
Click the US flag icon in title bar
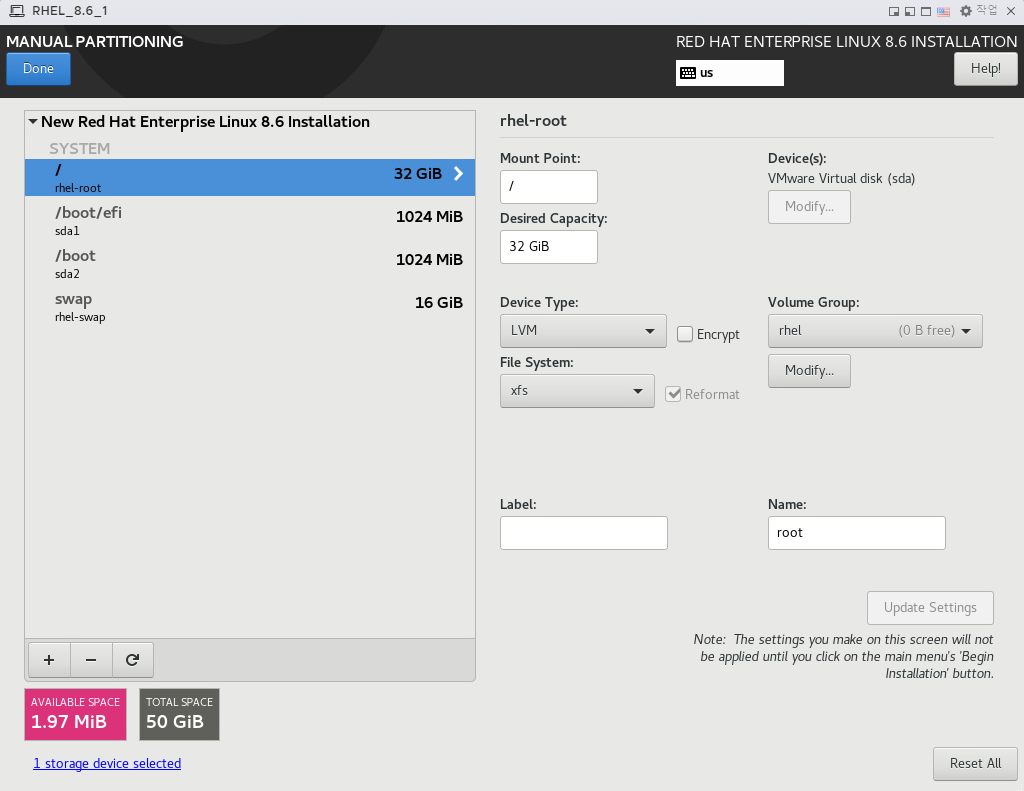click(x=943, y=11)
